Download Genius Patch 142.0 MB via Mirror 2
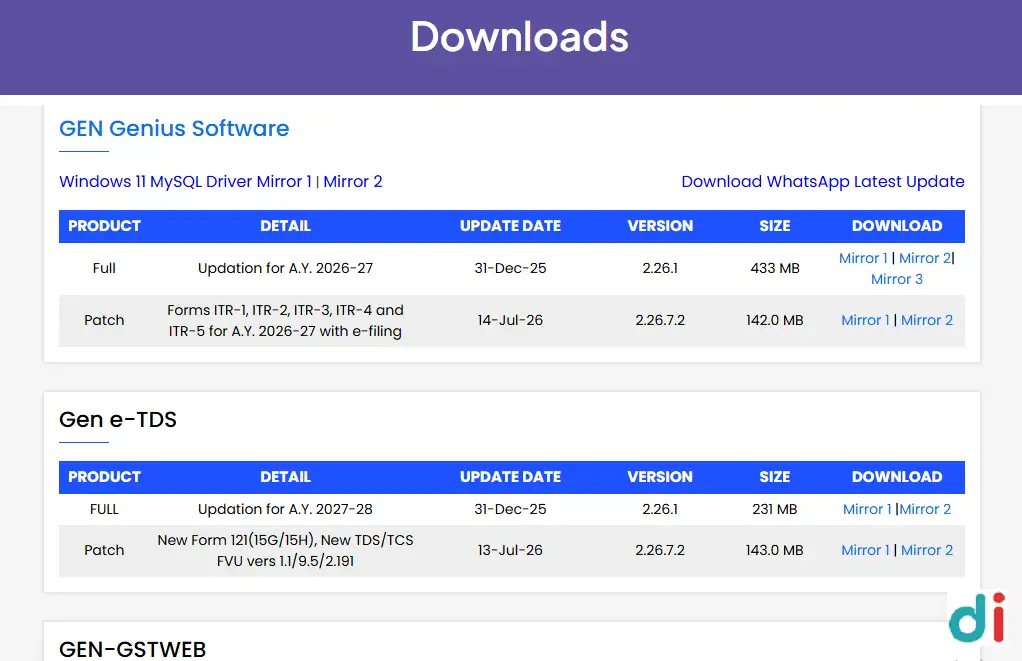 (927, 320)
